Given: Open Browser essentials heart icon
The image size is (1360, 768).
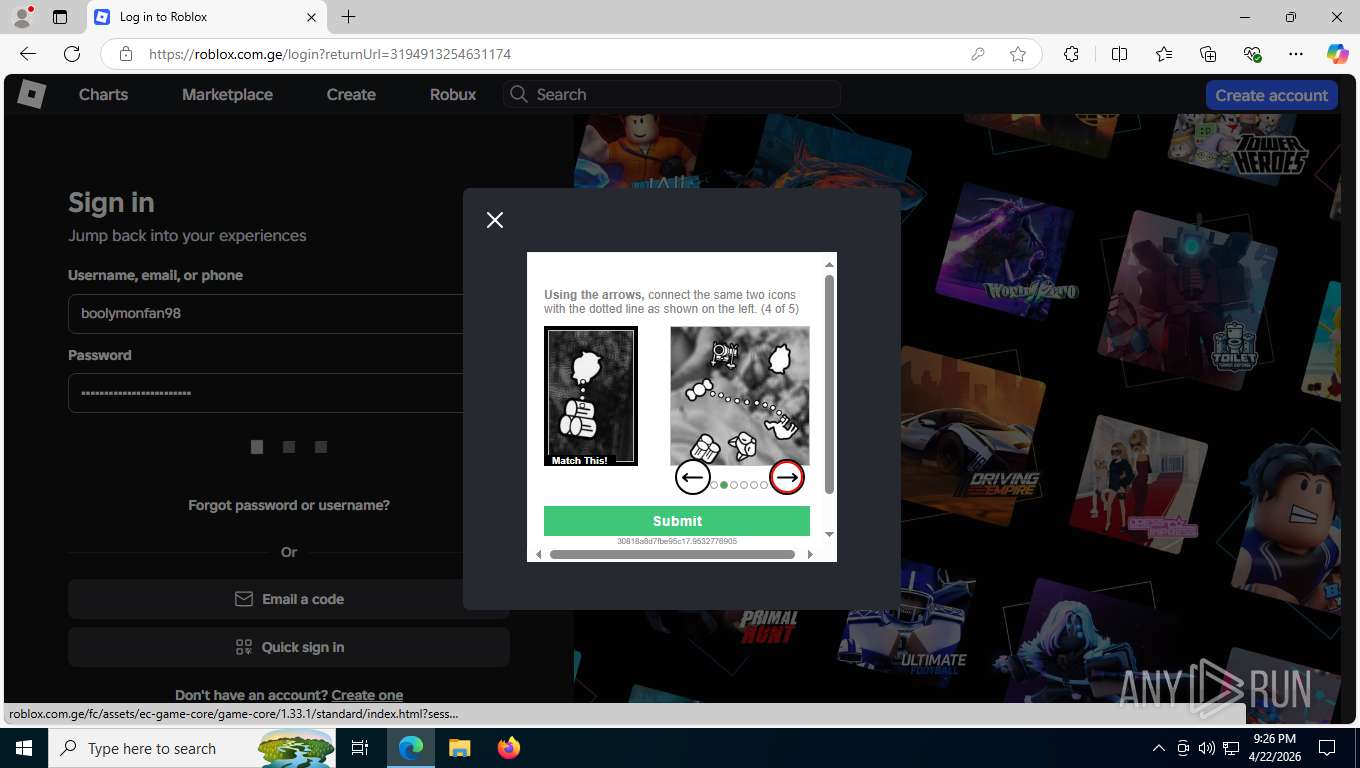Looking at the screenshot, I should pos(1252,54).
